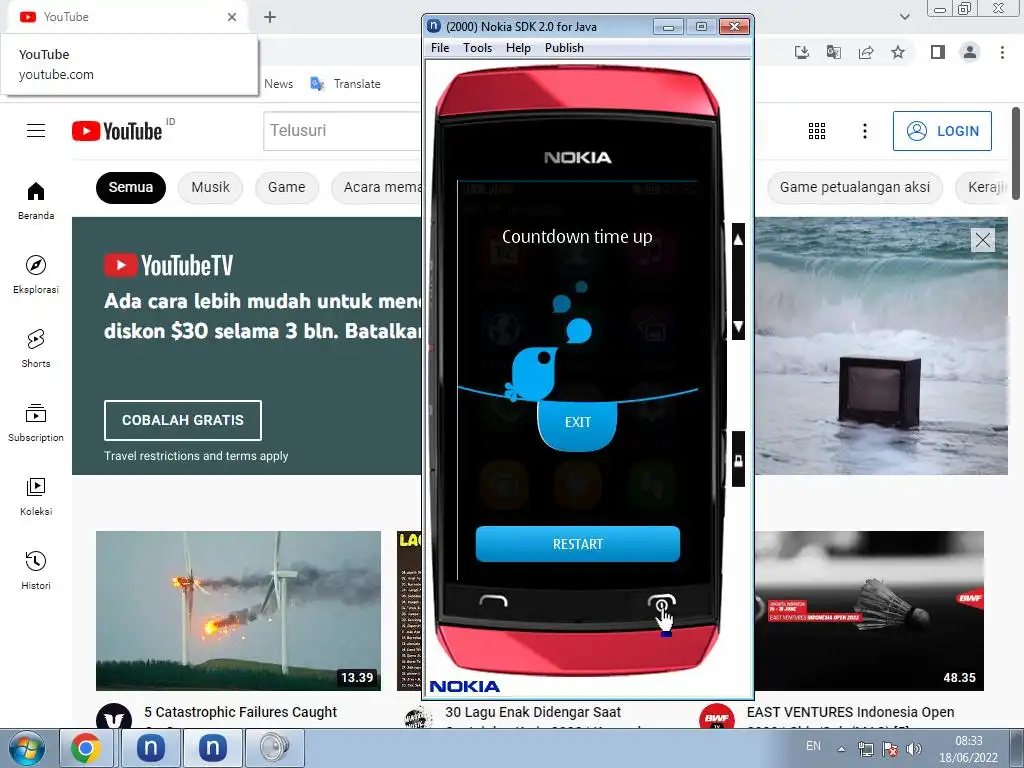Image resolution: width=1024 pixels, height=768 pixels.
Task: Open the Tools menu in Nokia SDK
Action: pos(477,48)
